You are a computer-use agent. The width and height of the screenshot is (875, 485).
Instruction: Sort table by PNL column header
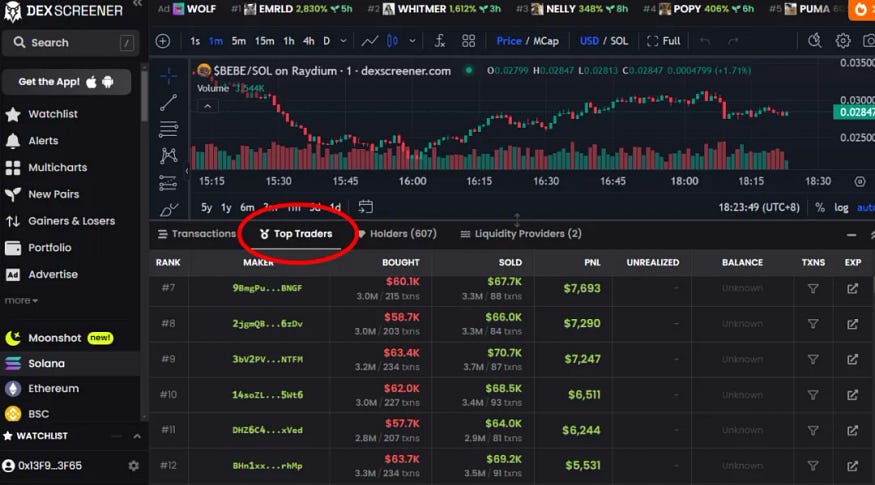[x=592, y=262]
